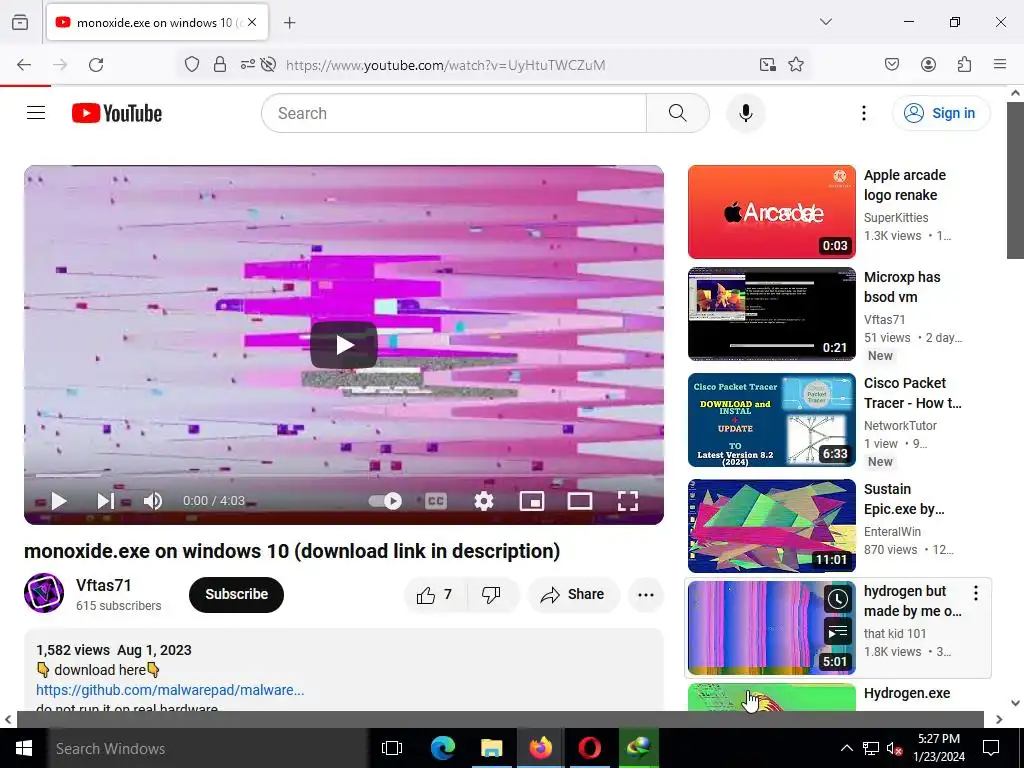Viewport: 1024px width, 768px height.
Task: Toggle closed captions CC
Action: [436, 501]
